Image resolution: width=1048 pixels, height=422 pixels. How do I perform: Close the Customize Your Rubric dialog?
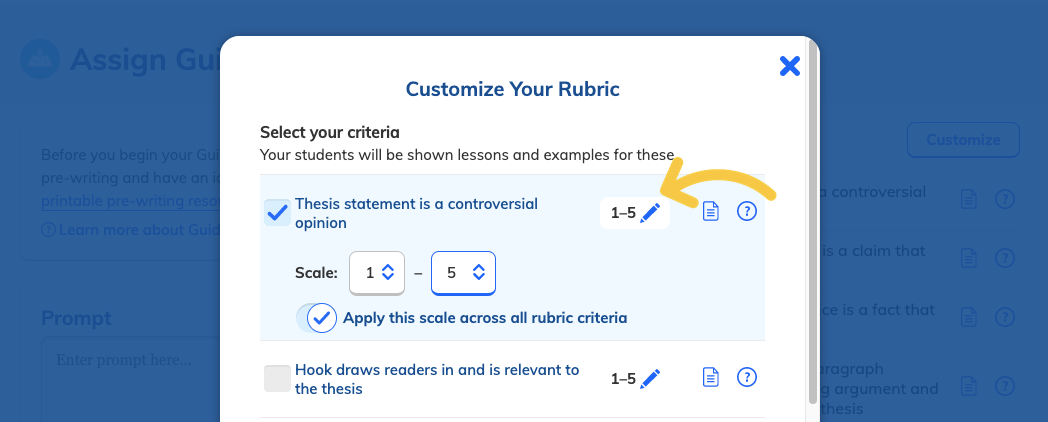(x=789, y=66)
